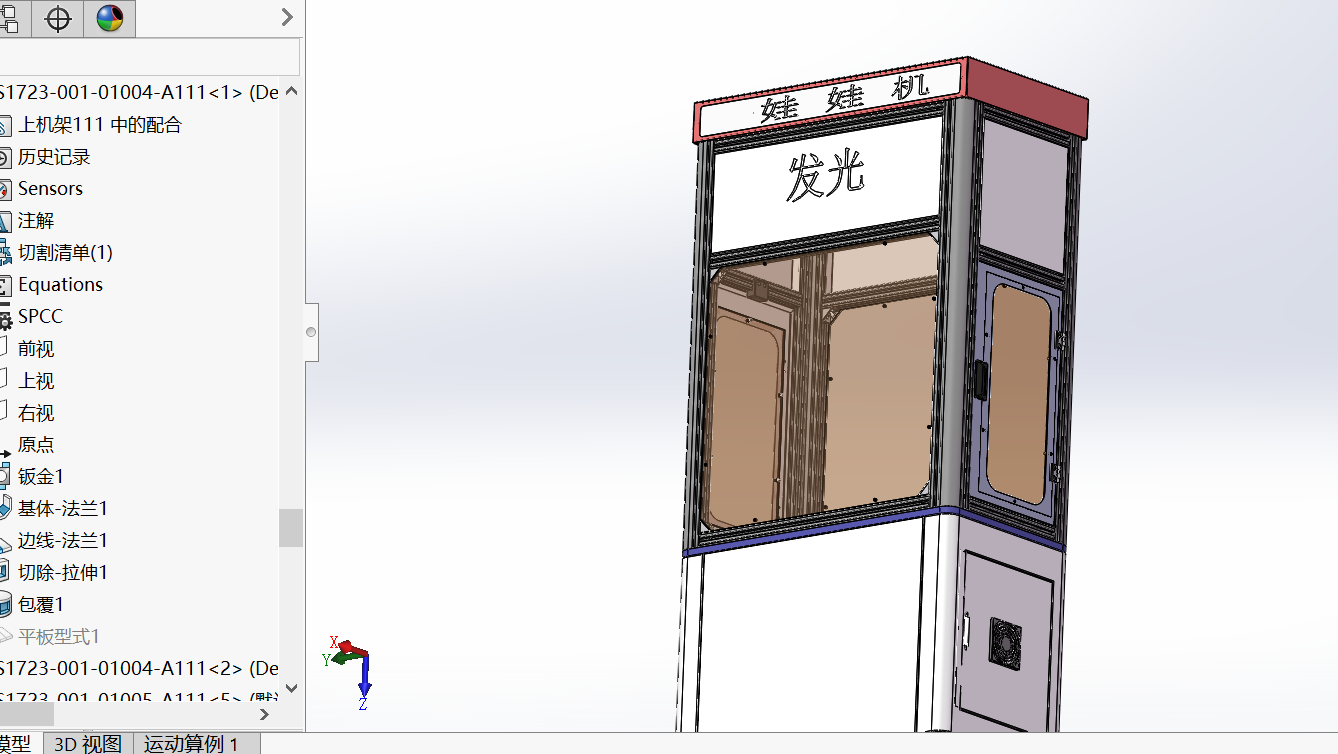This screenshot has height=754, width=1338.
Task: Select the DisplayManager colored sphere icon
Action: tap(109, 18)
